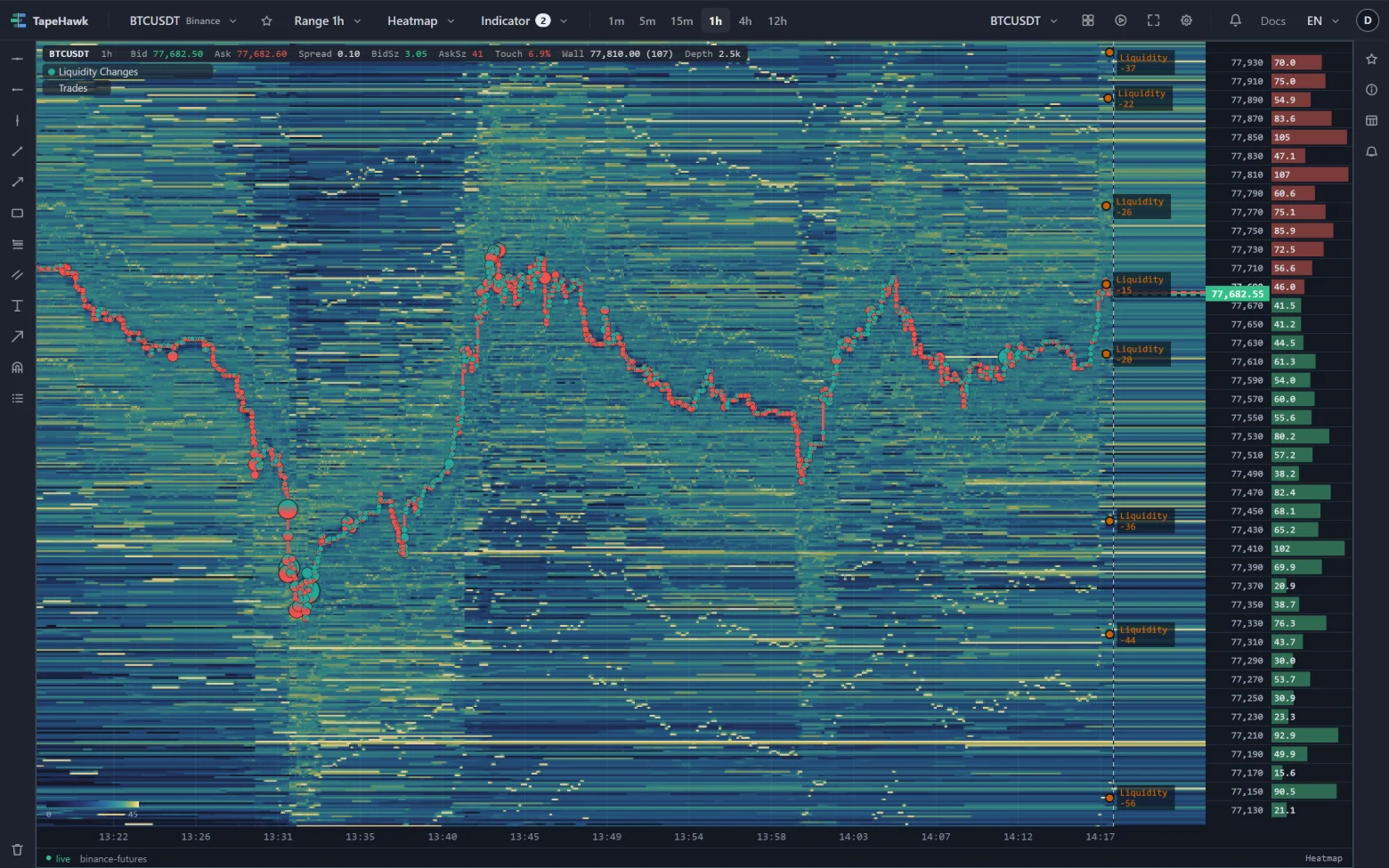The height and width of the screenshot is (868, 1389).
Task: Switch to the 1m timeframe
Action: (616, 20)
